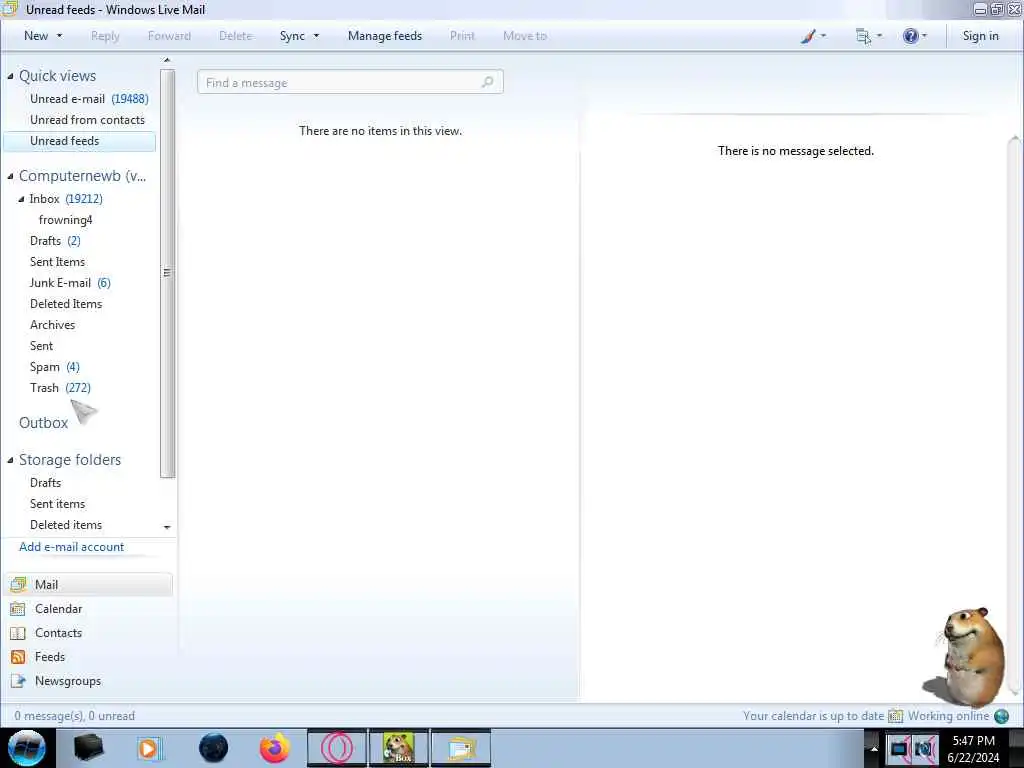1024x768 pixels.
Task: Open the Help question mark icon
Action: pos(910,36)
